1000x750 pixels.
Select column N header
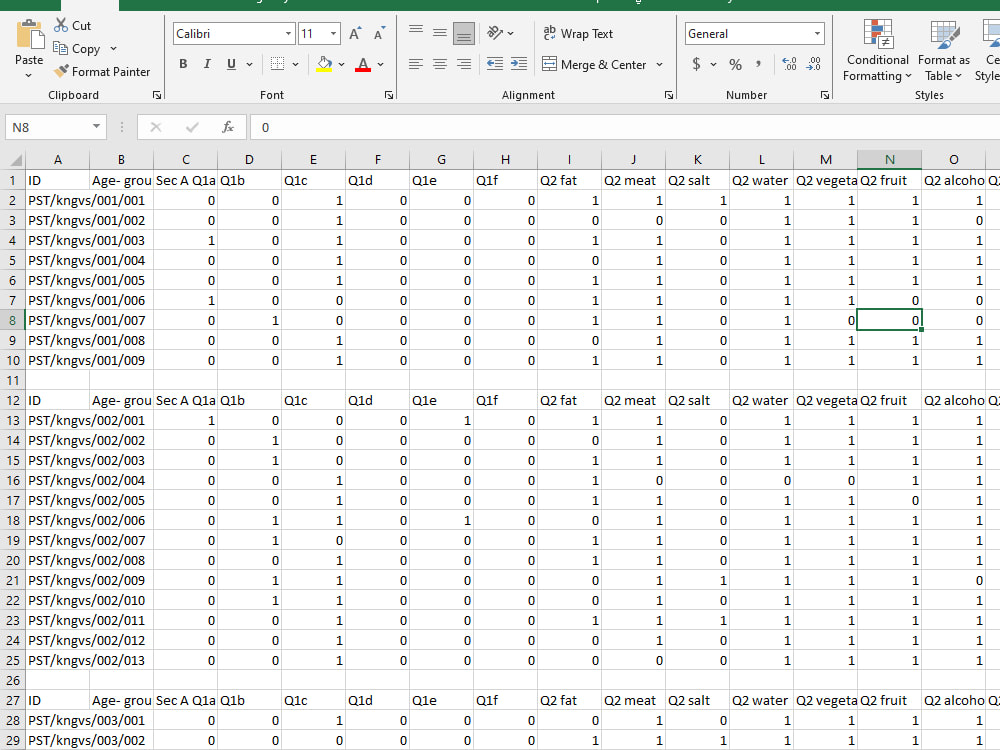click(890, 159)
